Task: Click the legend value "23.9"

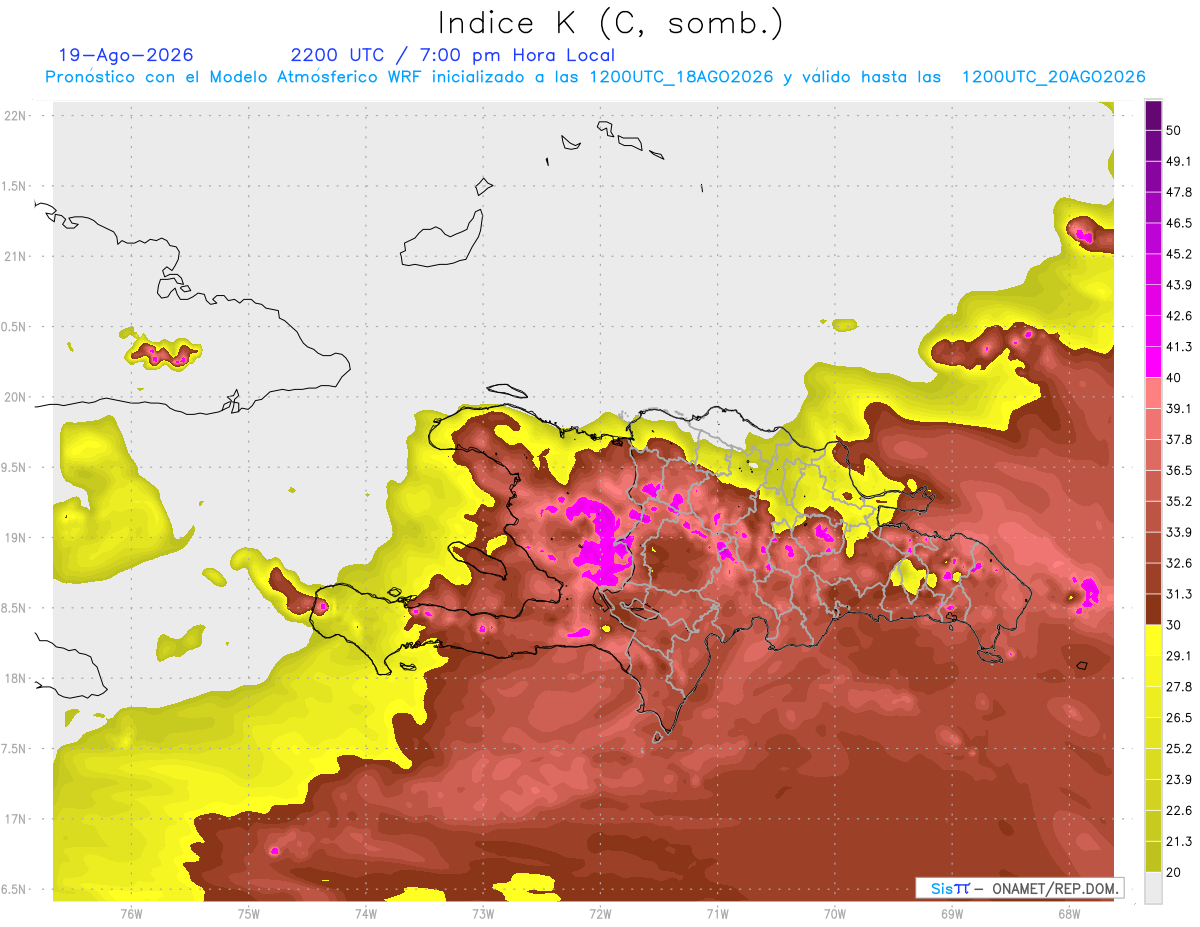Action: pyautogui.click(x=1178, y=780)
